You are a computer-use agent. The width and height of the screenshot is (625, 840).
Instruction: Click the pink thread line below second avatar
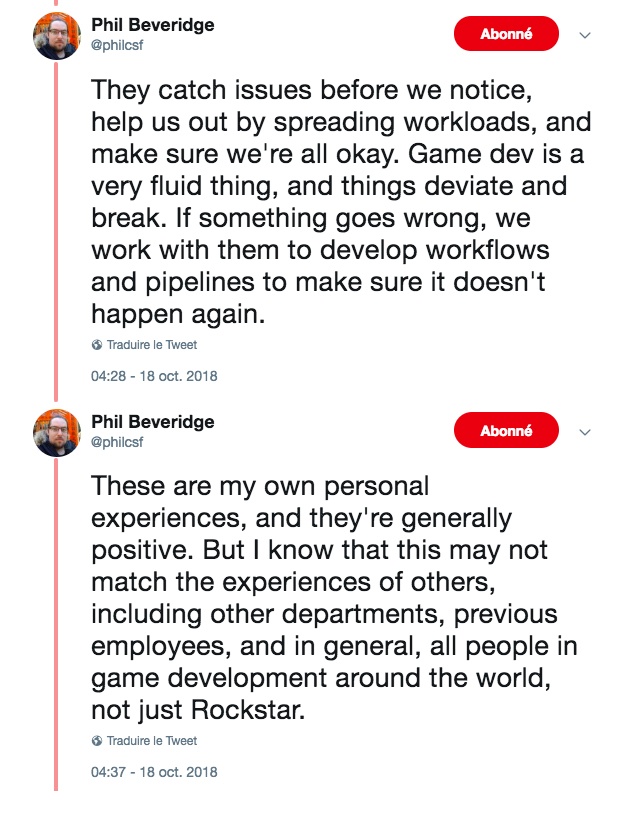pos(56,620)
